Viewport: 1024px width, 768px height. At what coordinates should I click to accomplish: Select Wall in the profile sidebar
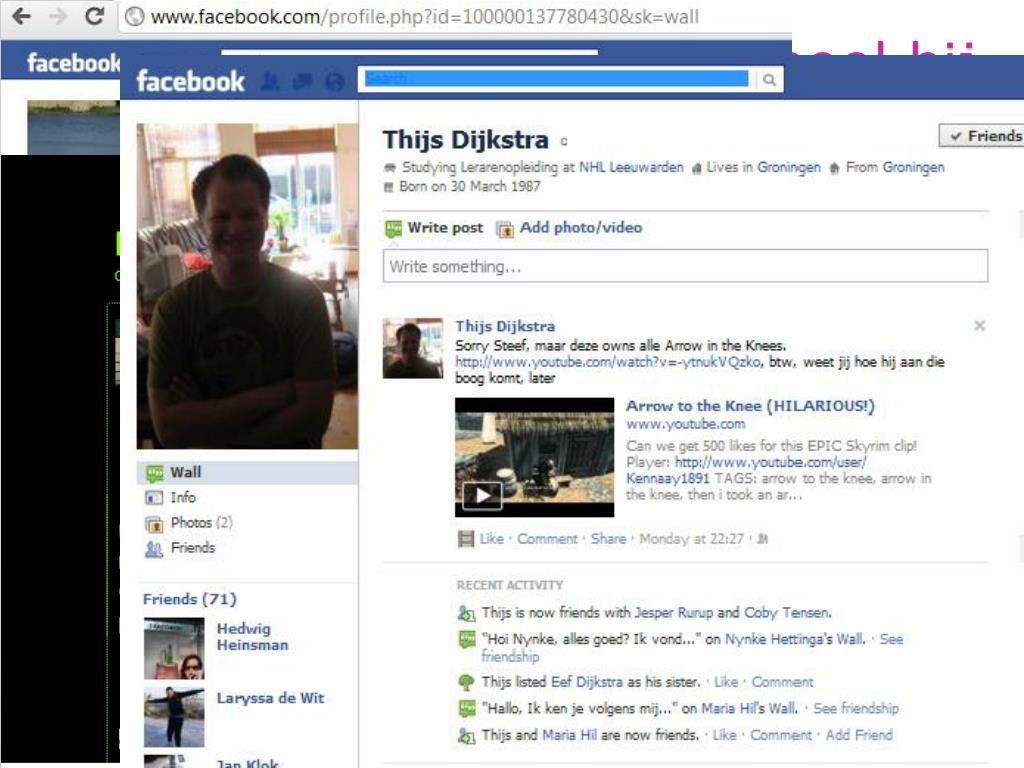tap(247, 472)
